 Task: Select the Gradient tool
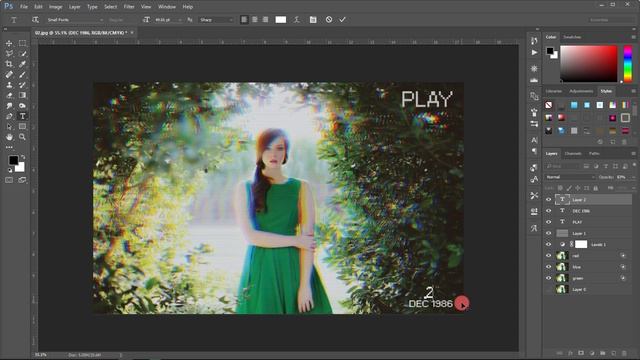pos(22,96)
